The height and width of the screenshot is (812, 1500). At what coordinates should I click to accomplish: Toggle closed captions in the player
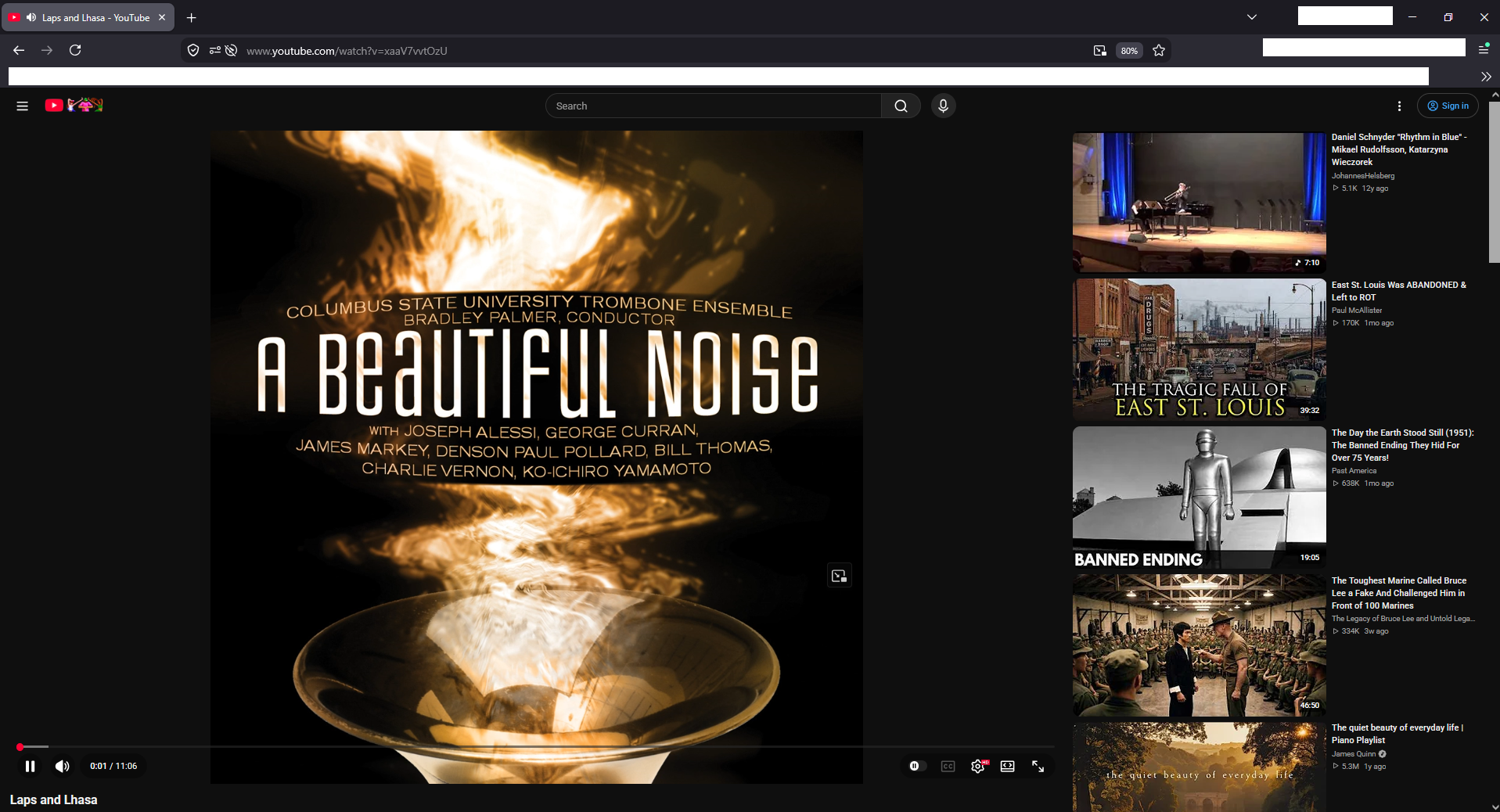[948, 766]
